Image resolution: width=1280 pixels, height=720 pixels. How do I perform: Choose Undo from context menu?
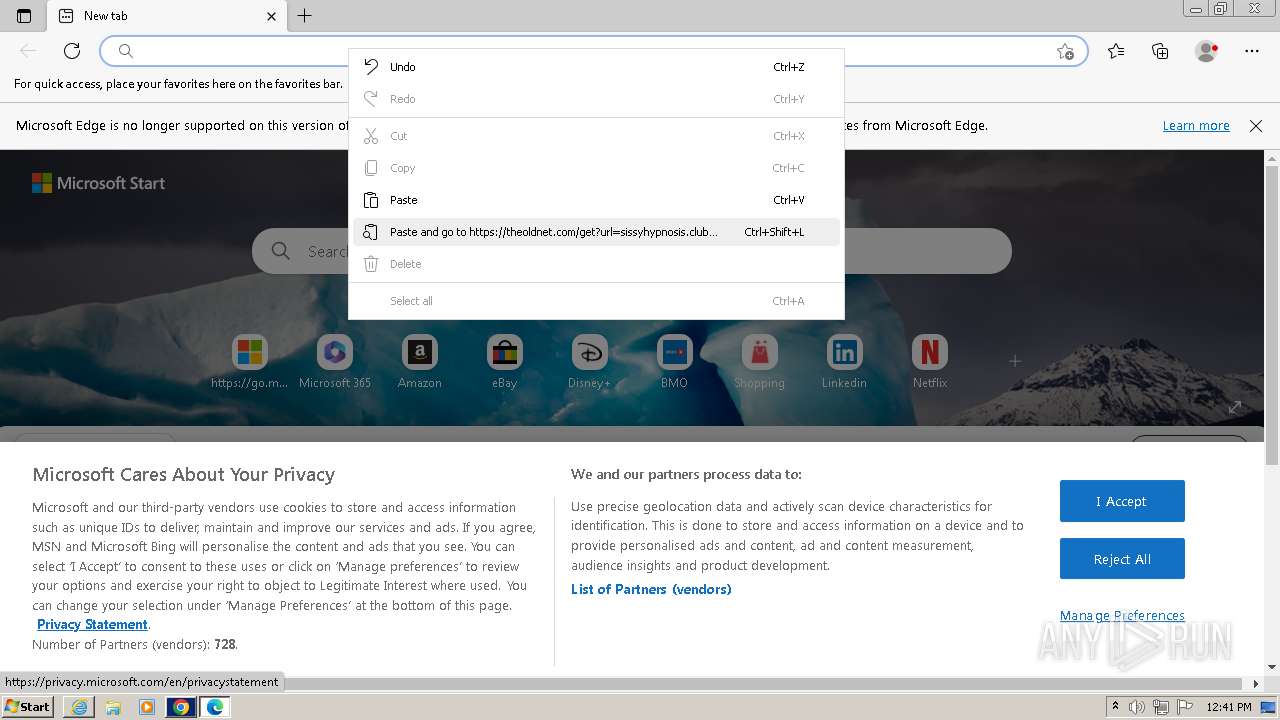pyautogui.click(x=596, y=67)
